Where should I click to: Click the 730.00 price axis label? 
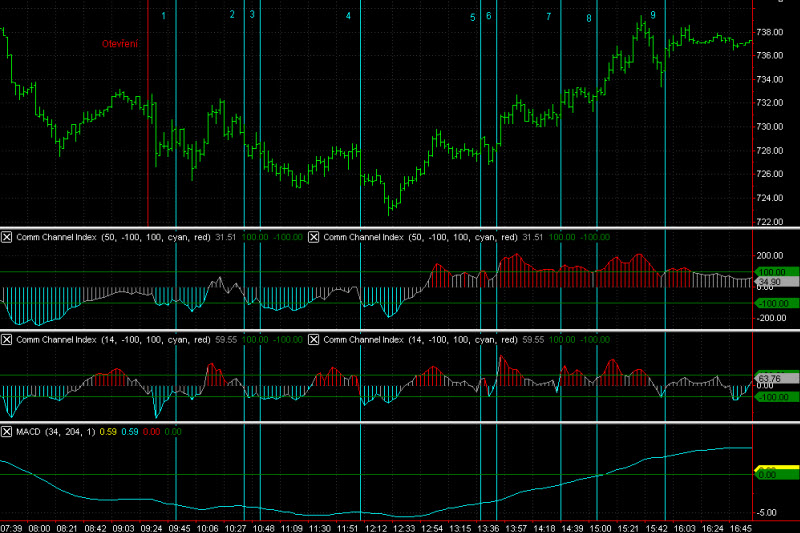(769, 126)
